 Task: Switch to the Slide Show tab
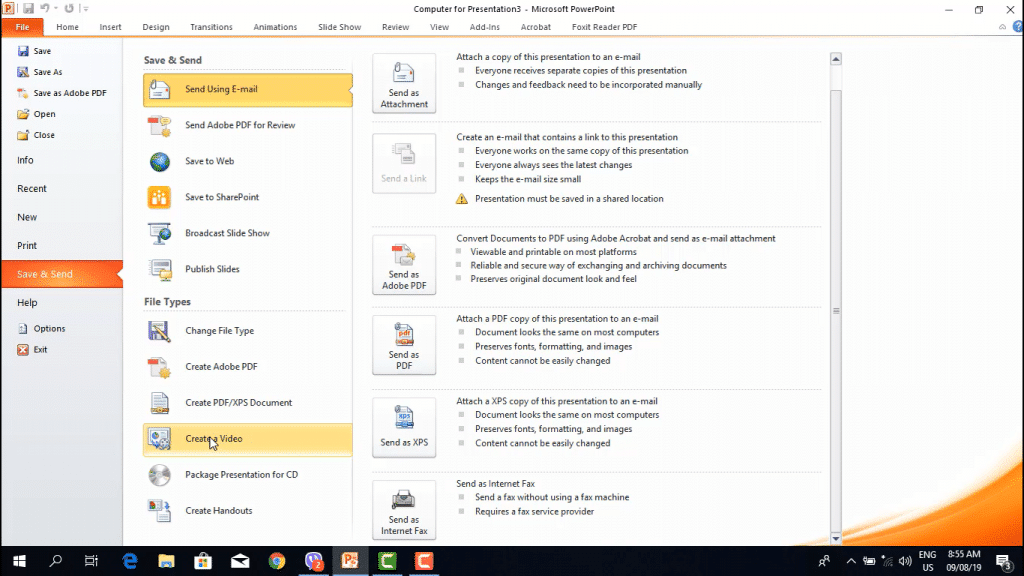[x=340, y=27]
